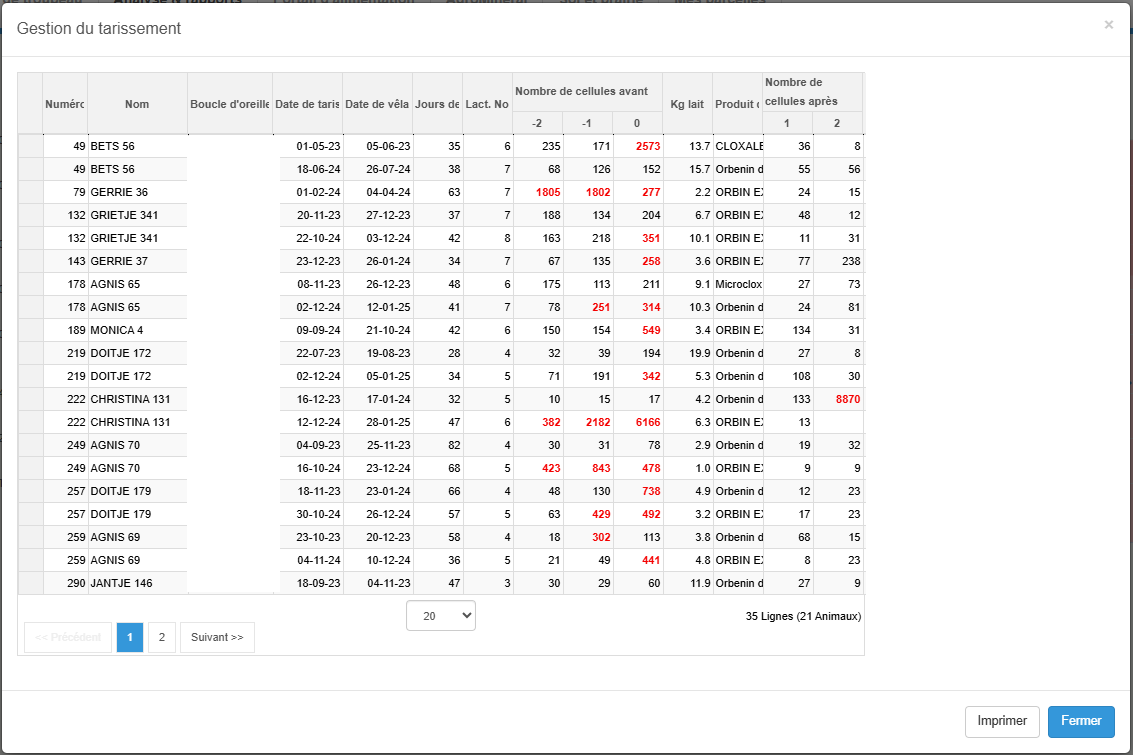Close the Gestion du tarissement dialog
Image resolution: width=1133 pixels, height=755 pixels.
1108,25
